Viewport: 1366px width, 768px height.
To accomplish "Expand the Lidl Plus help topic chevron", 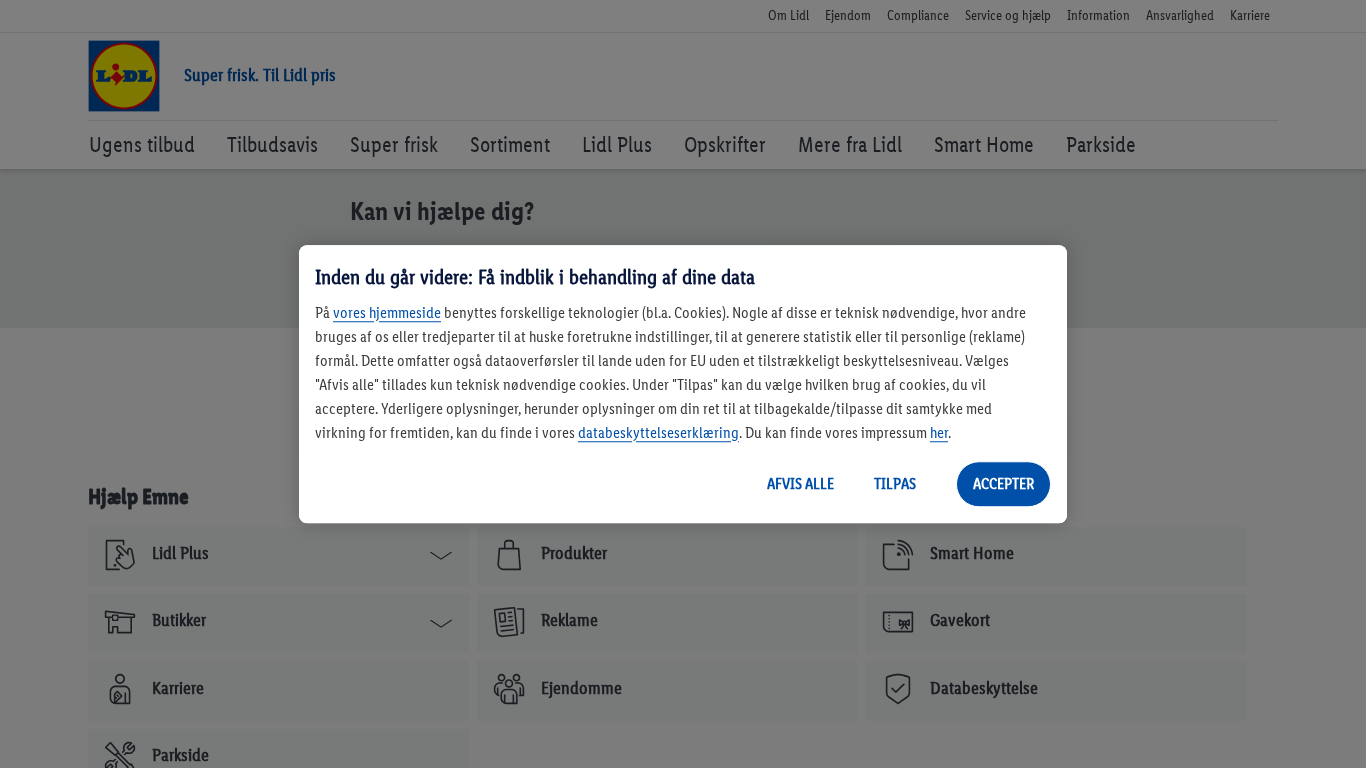I will [441, 556].
